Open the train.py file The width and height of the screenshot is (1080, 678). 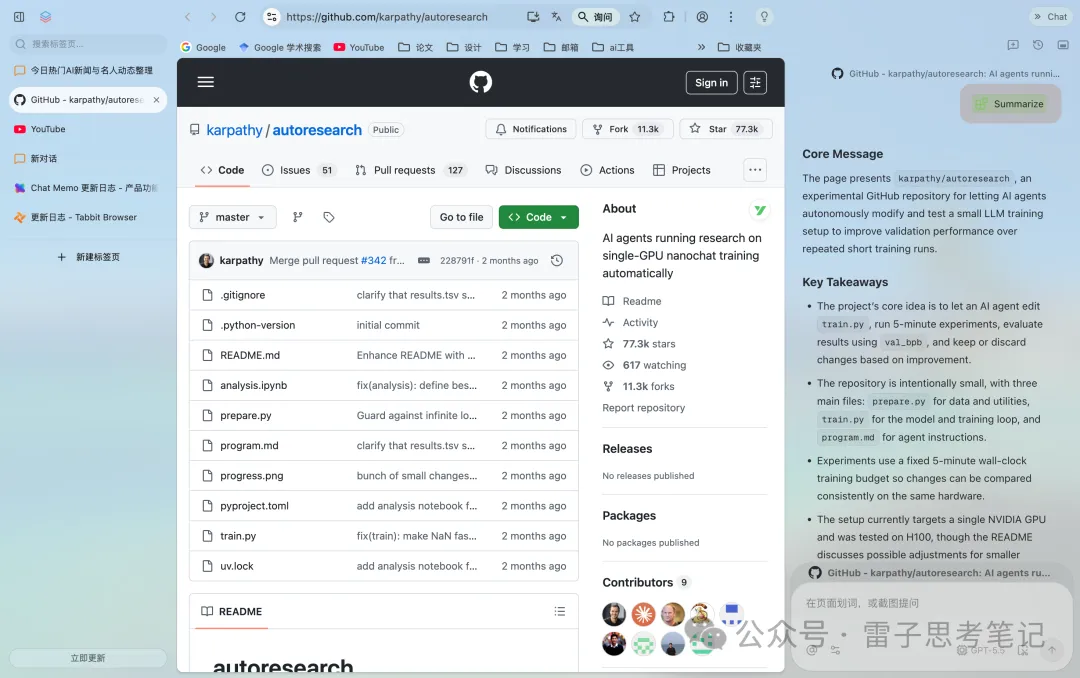pyautogui.click(x=238, y=535)
